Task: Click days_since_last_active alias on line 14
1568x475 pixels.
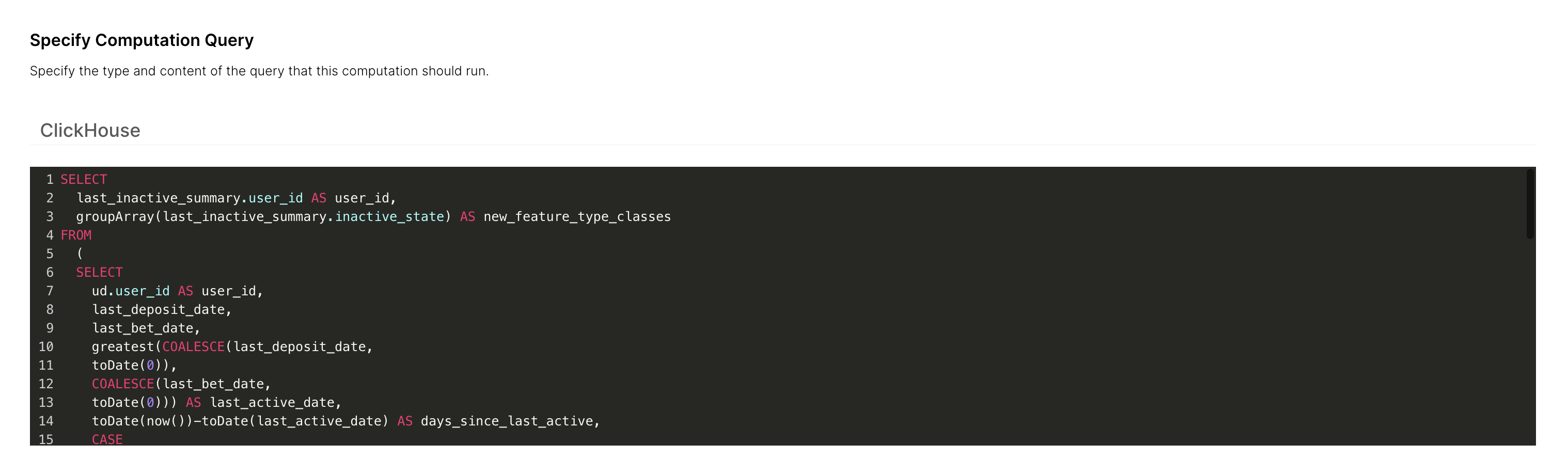Action: coord(507,421)
